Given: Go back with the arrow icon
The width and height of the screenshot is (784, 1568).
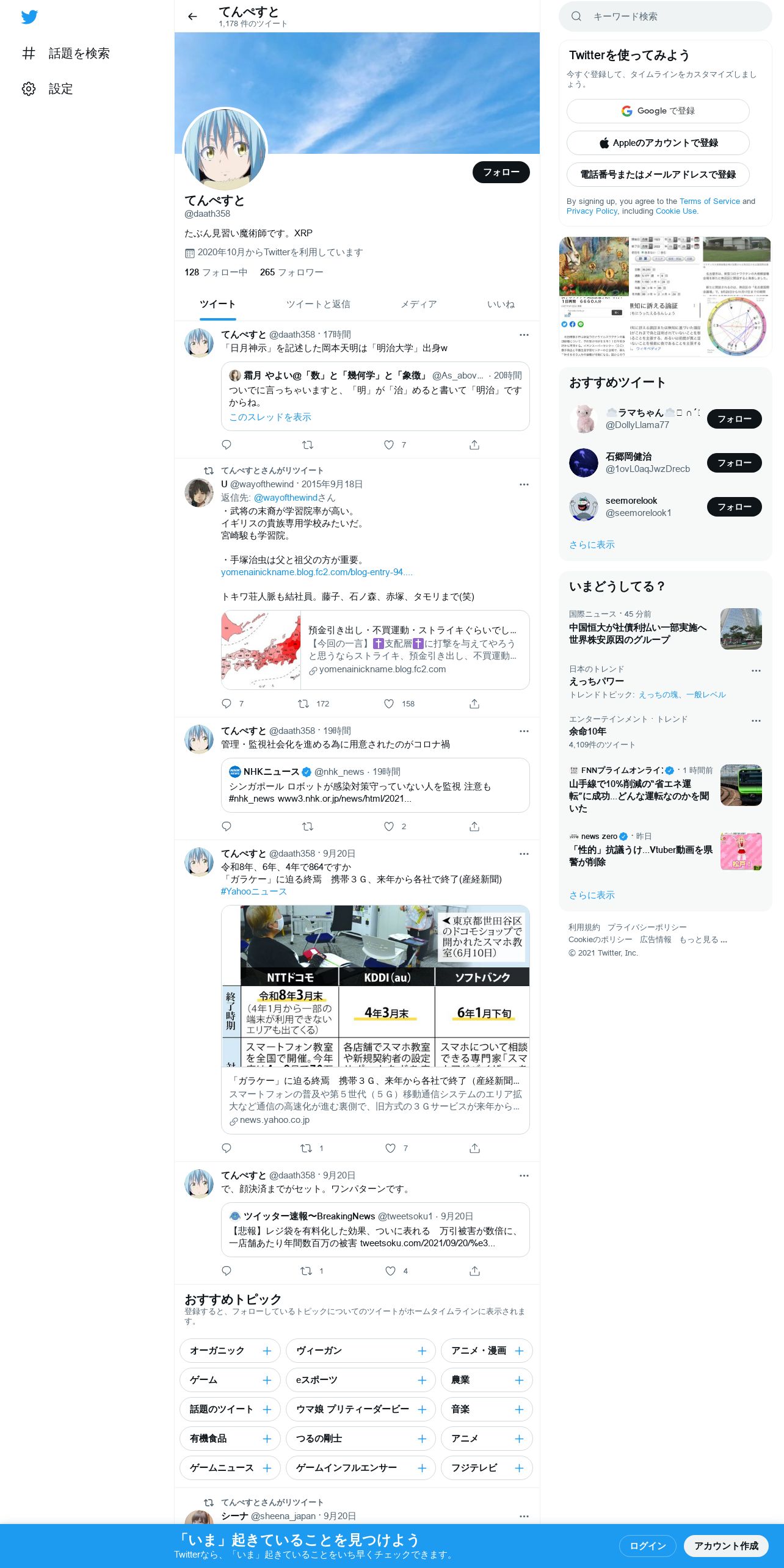Looking at the screenshot, I should pos(193,16).
